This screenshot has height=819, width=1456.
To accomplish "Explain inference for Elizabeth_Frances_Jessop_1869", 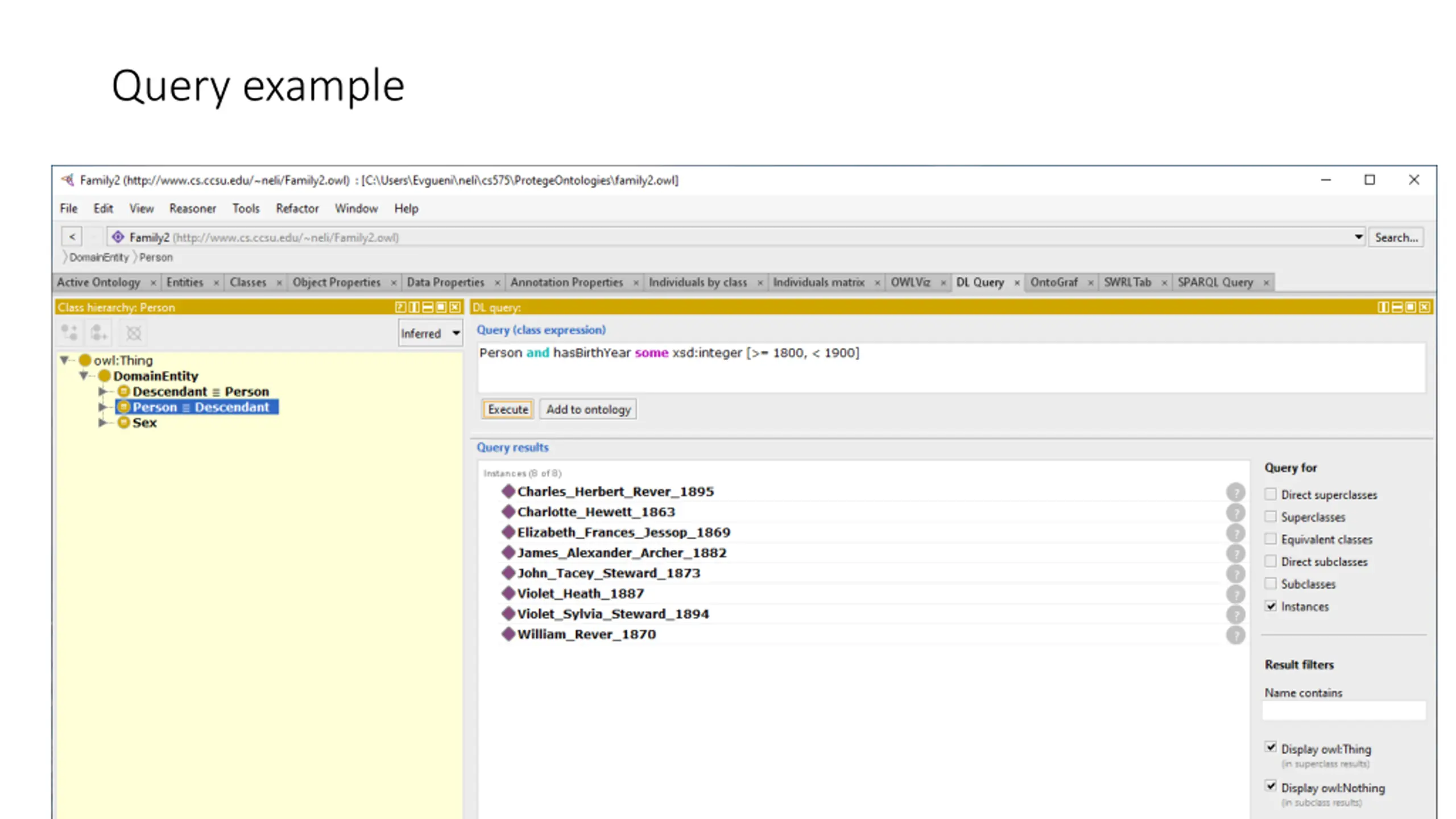I will [1235, 533].
